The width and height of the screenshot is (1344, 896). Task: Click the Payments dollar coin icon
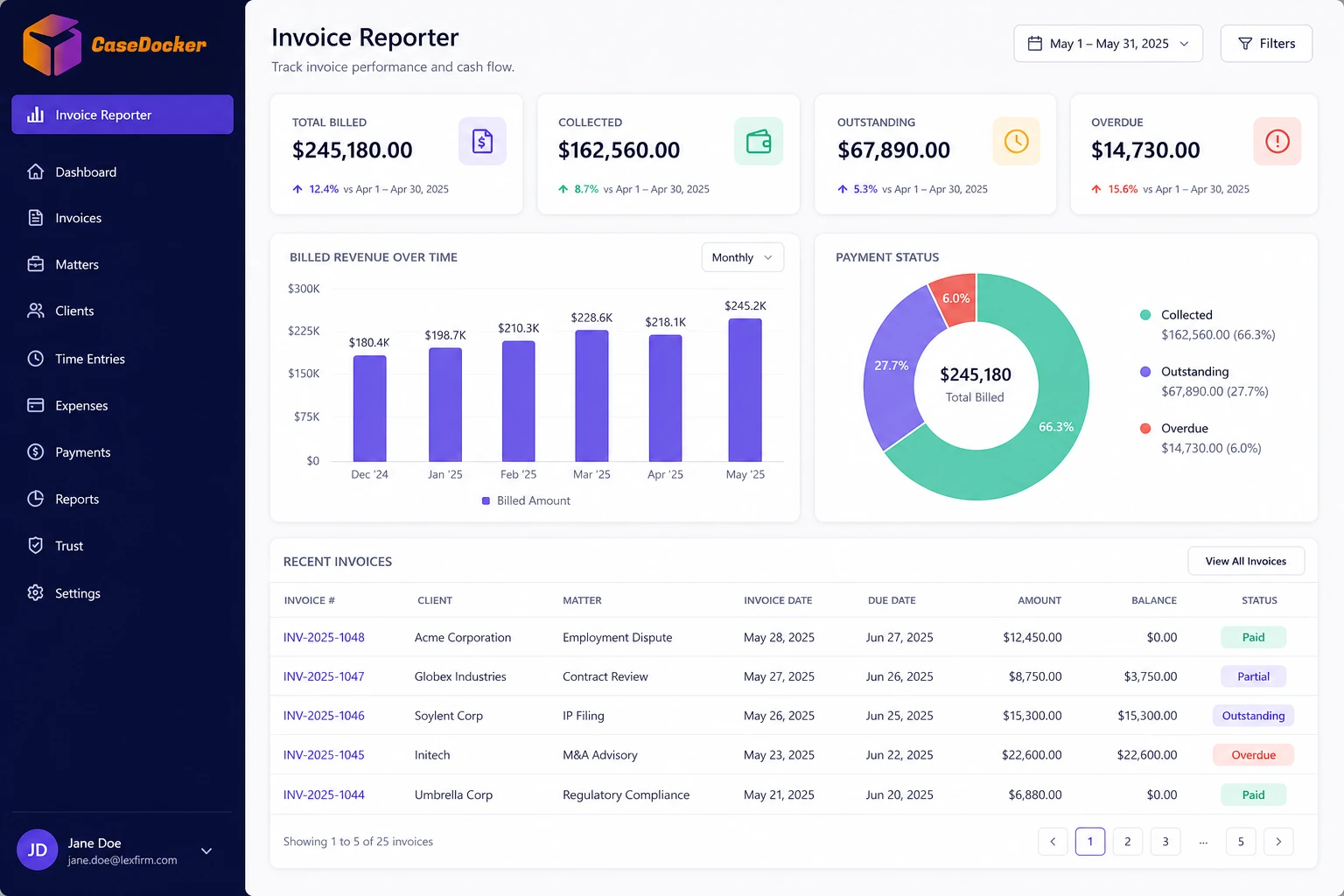36,451
